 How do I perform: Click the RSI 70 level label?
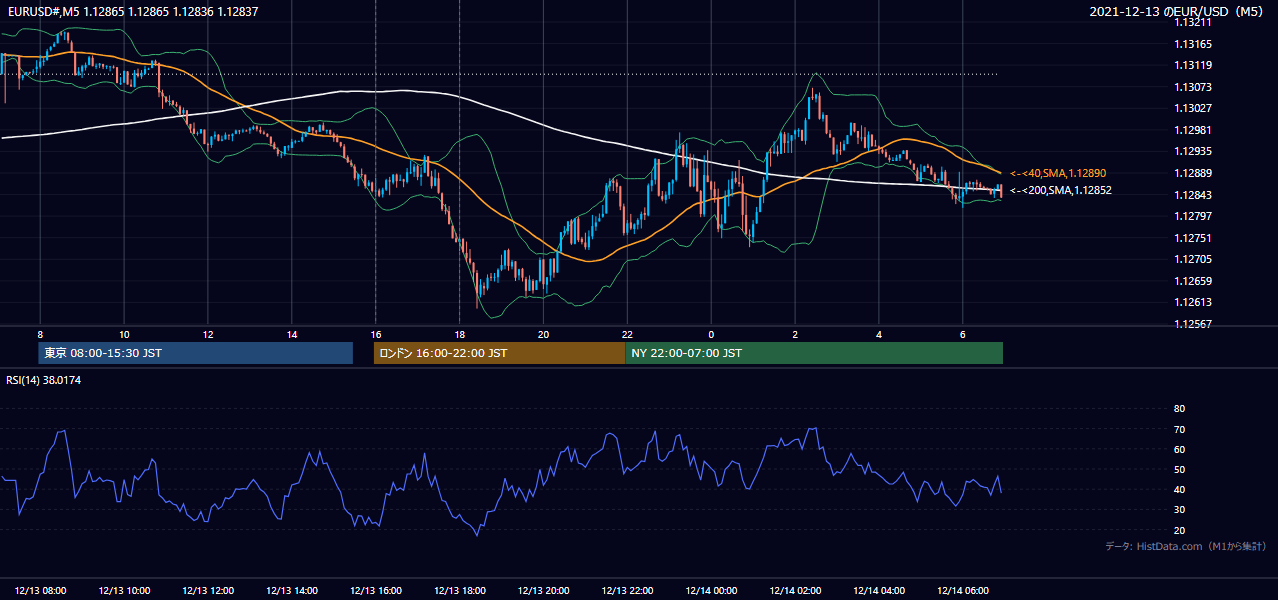[x=1179, y=429]
